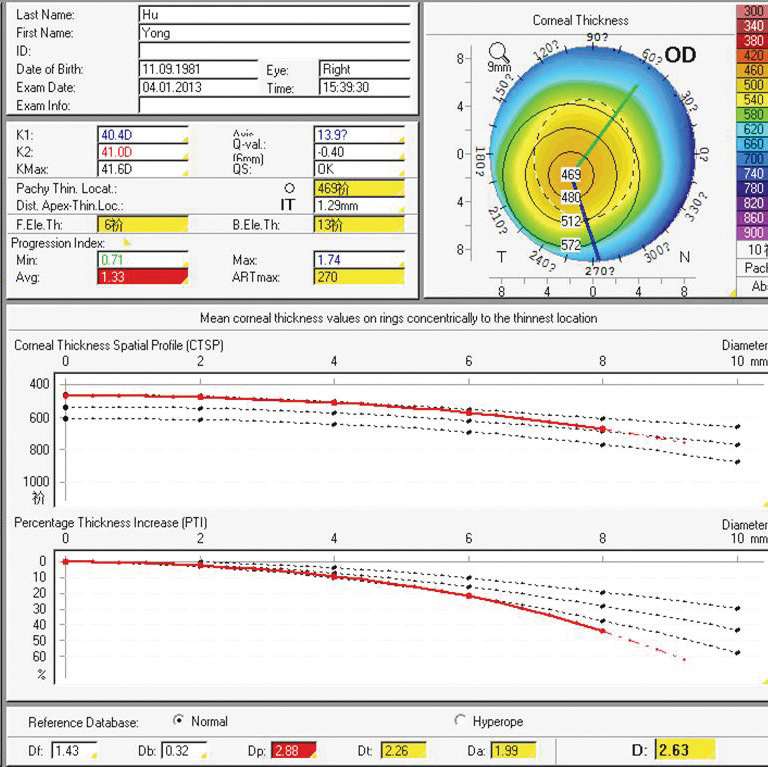The image size is (768, 767).
Task: Select the Normal reference database option
Action: pyautogui.click(x=180, y=721)
